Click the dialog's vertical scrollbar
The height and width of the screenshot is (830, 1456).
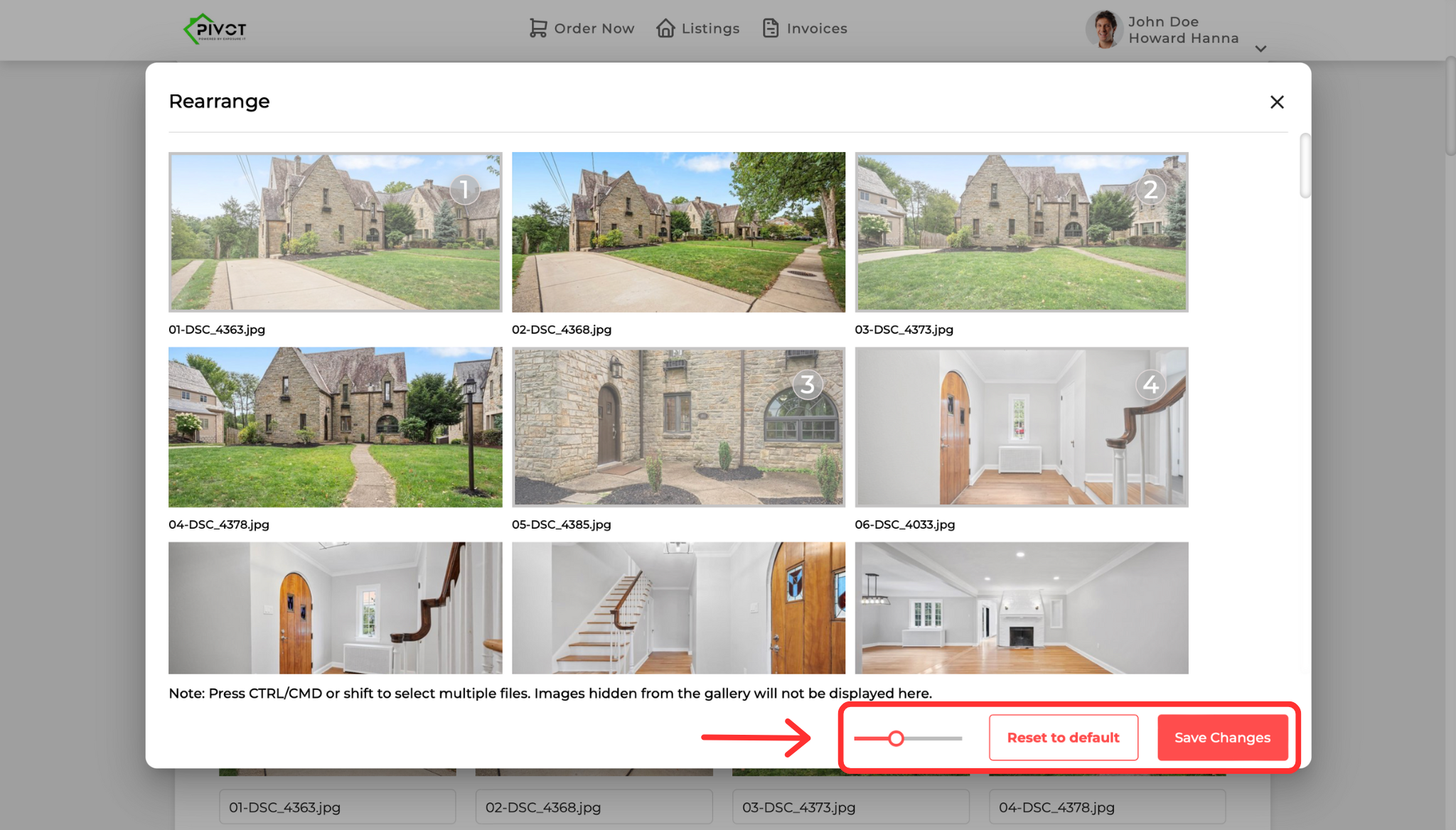(x=1305, y=166)
